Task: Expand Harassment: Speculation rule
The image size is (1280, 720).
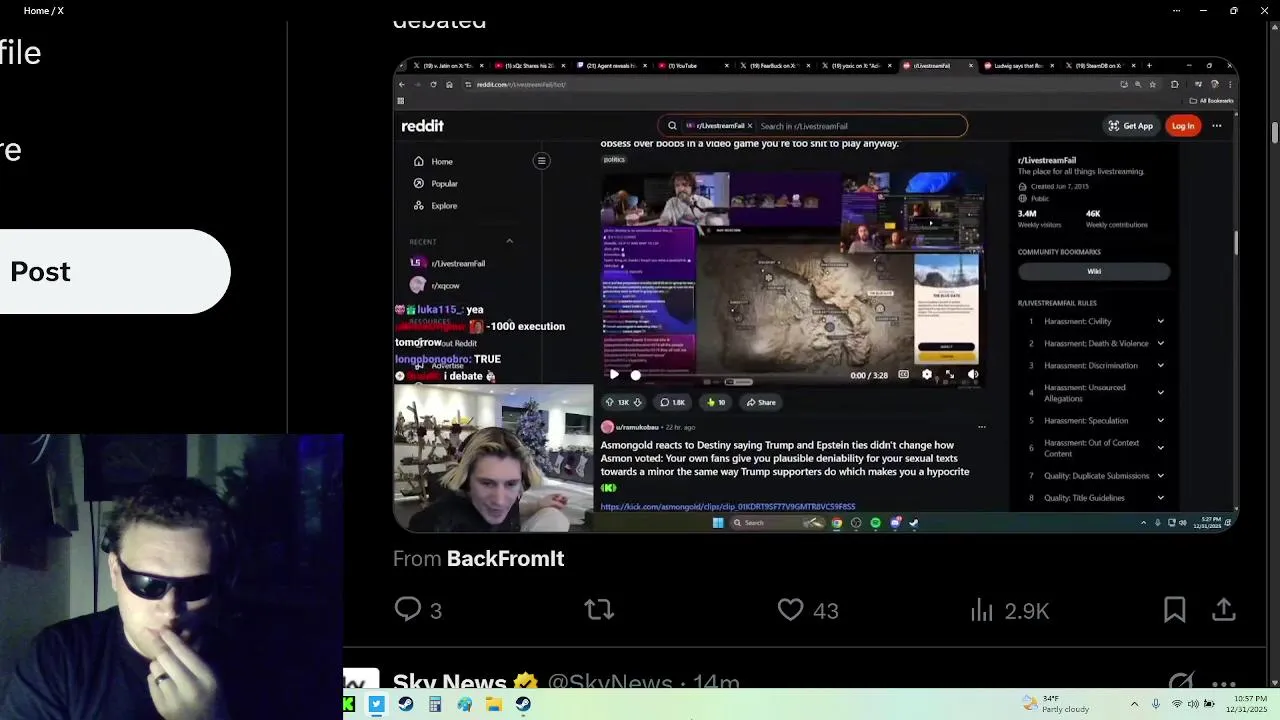Action: [x=1160, y=420]
